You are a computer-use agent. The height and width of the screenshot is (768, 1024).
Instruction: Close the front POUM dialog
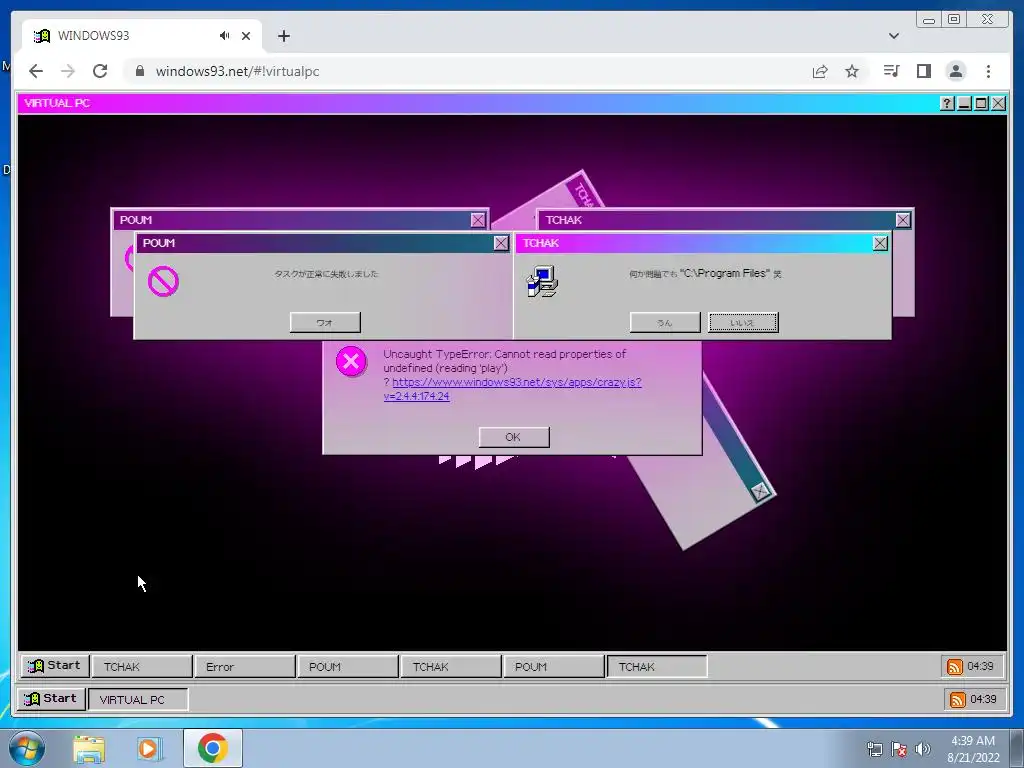(x=501, y=243)
